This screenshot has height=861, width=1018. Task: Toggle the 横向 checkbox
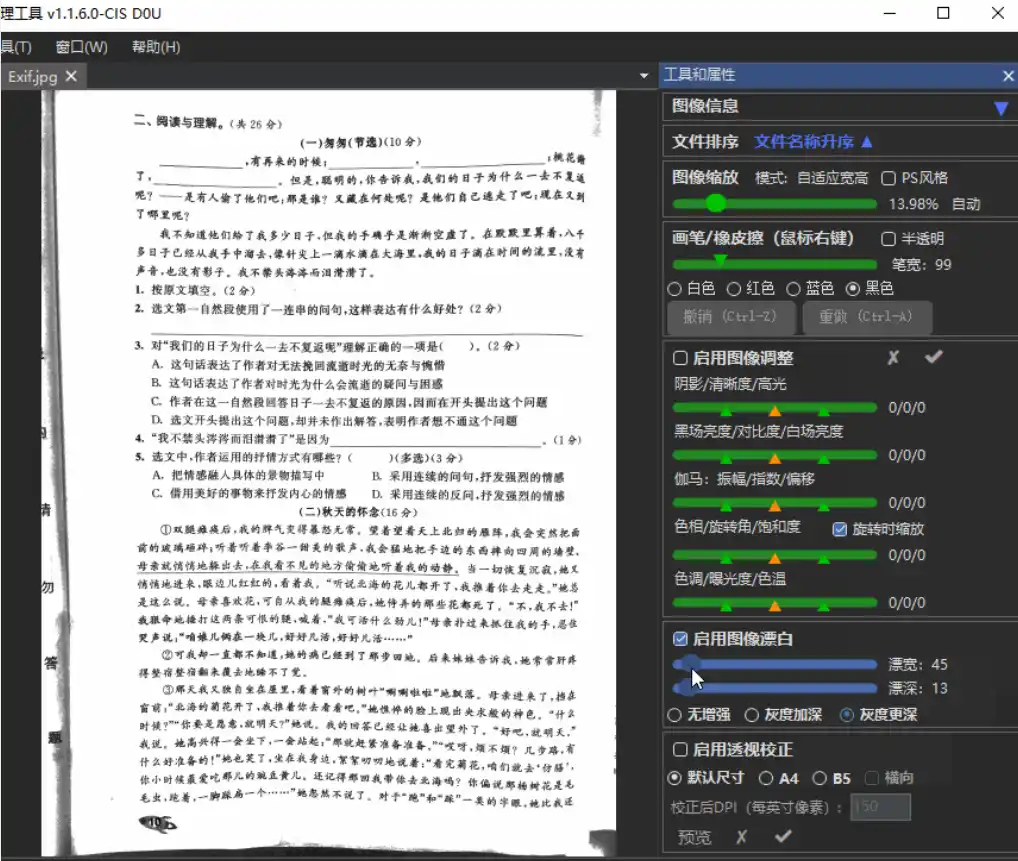pyautogui.click(x=872, y=778)
